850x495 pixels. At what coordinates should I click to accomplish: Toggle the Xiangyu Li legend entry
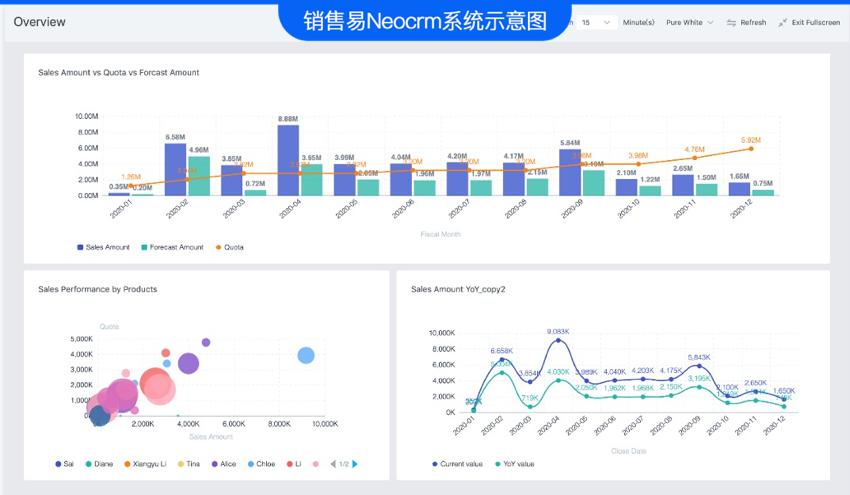tap(145, 464)
